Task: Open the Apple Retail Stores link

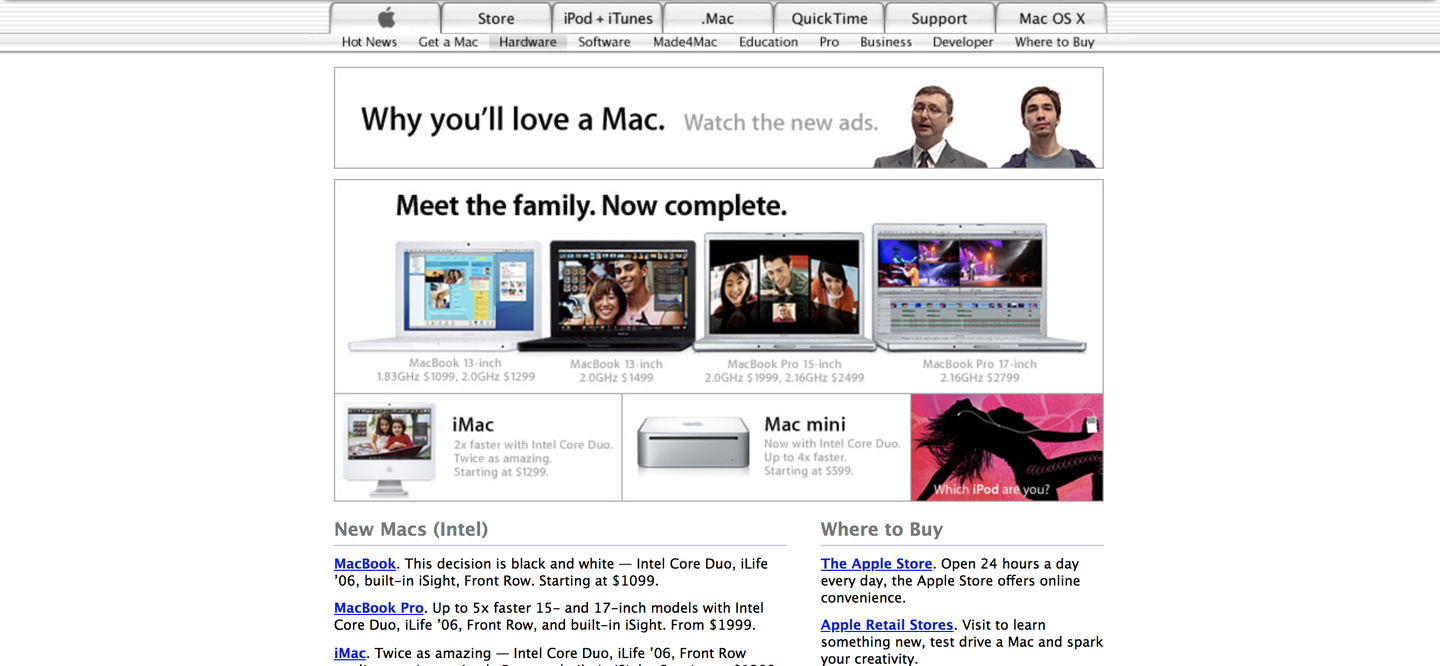Action: (x=886, y=624)
